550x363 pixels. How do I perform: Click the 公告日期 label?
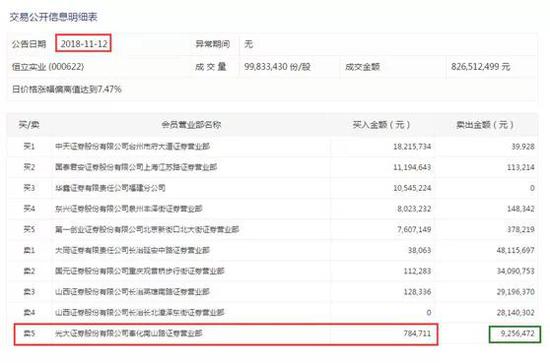(29, 44)
